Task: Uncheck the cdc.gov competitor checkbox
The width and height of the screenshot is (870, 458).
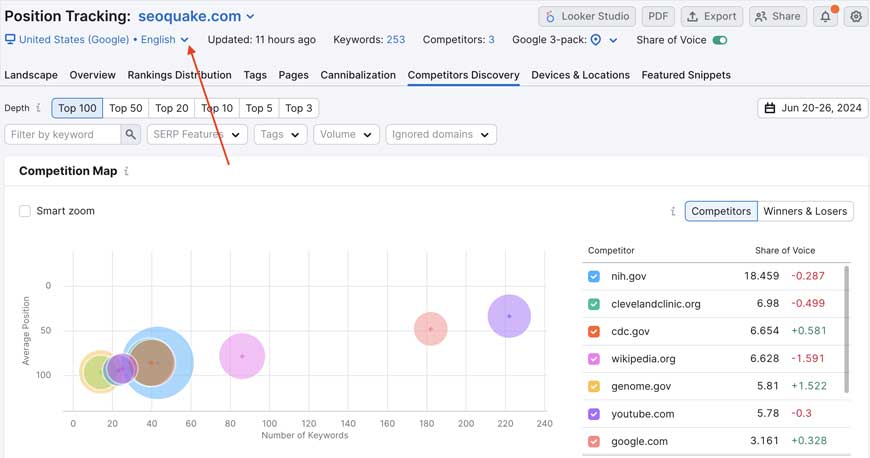Action: (594, 331)
